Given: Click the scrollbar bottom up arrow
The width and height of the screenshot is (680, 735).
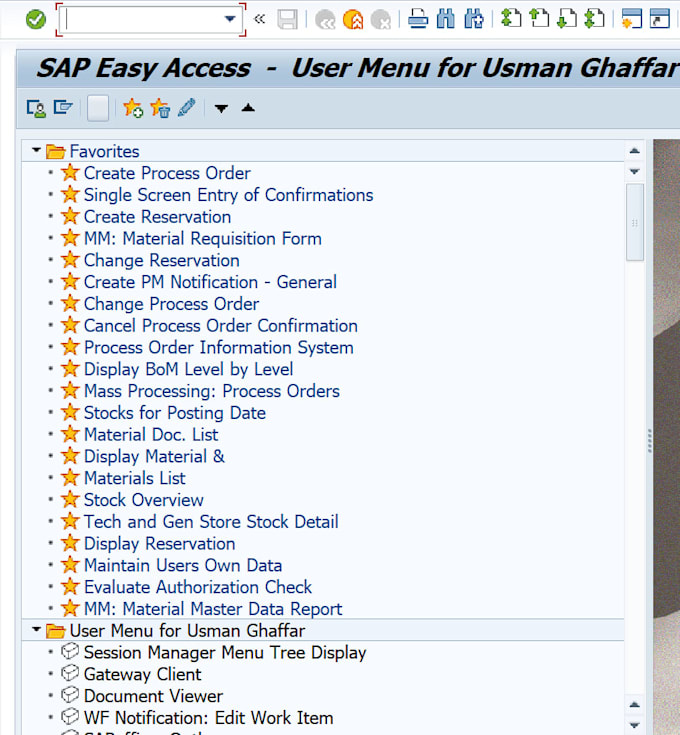Looking at the screenshot, I should (635, 705).
